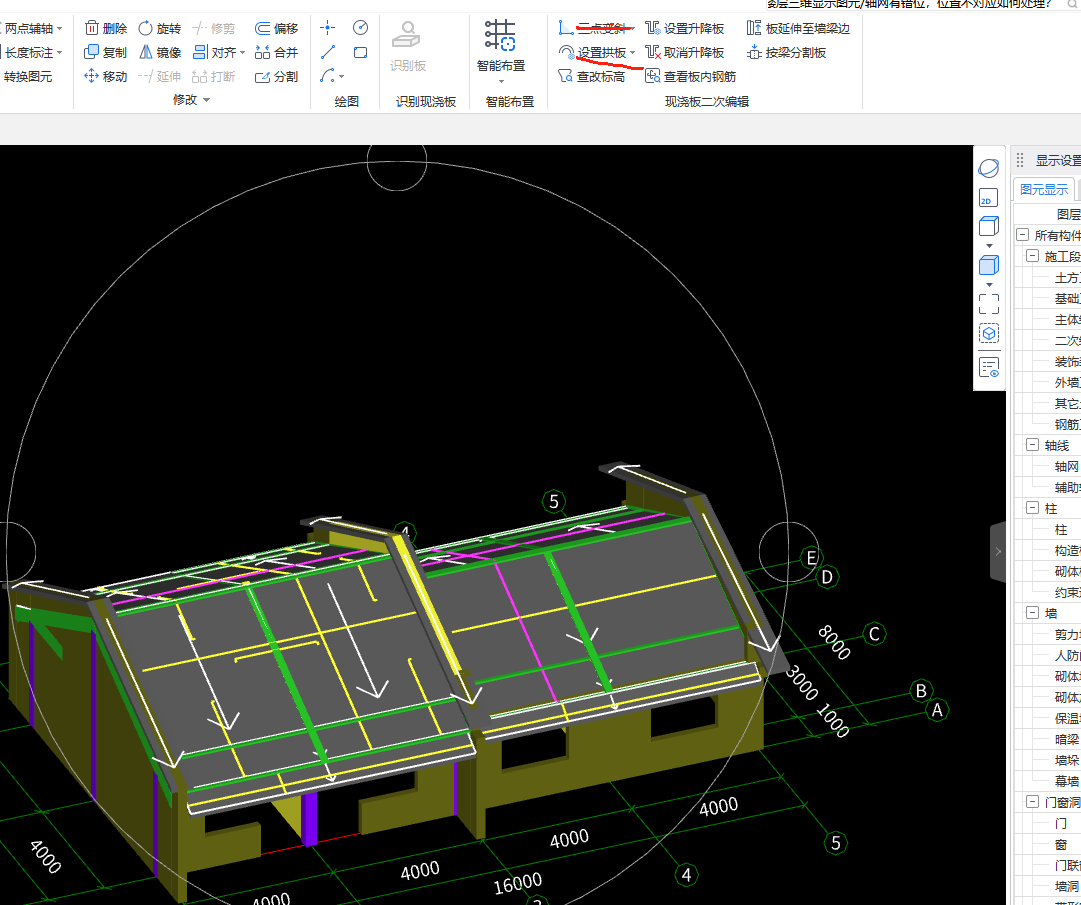This screenshot has height=905, width=1081.
Task: Click 查看板内钢筋 tool
Action: 690,77
